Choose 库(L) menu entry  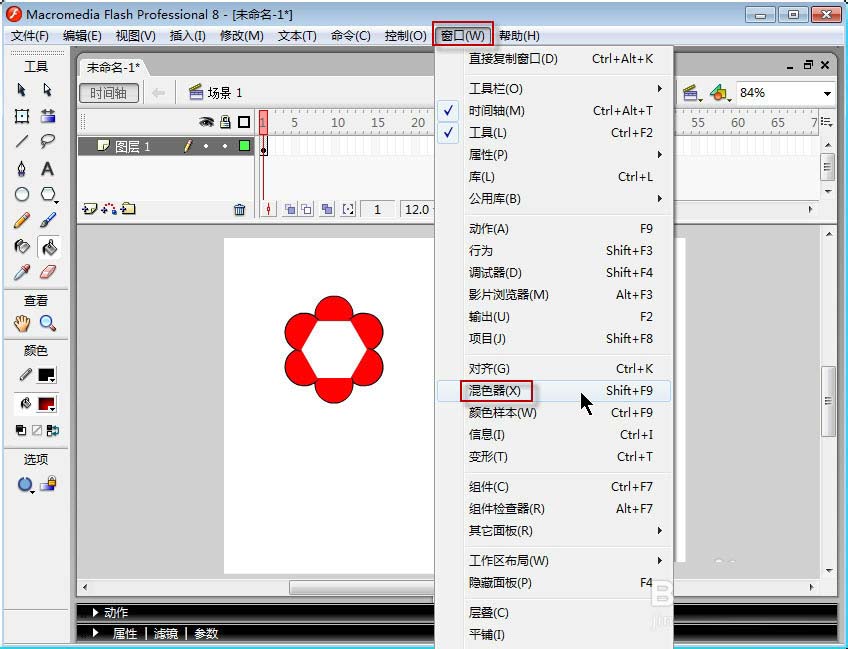(x=554, y=177)
